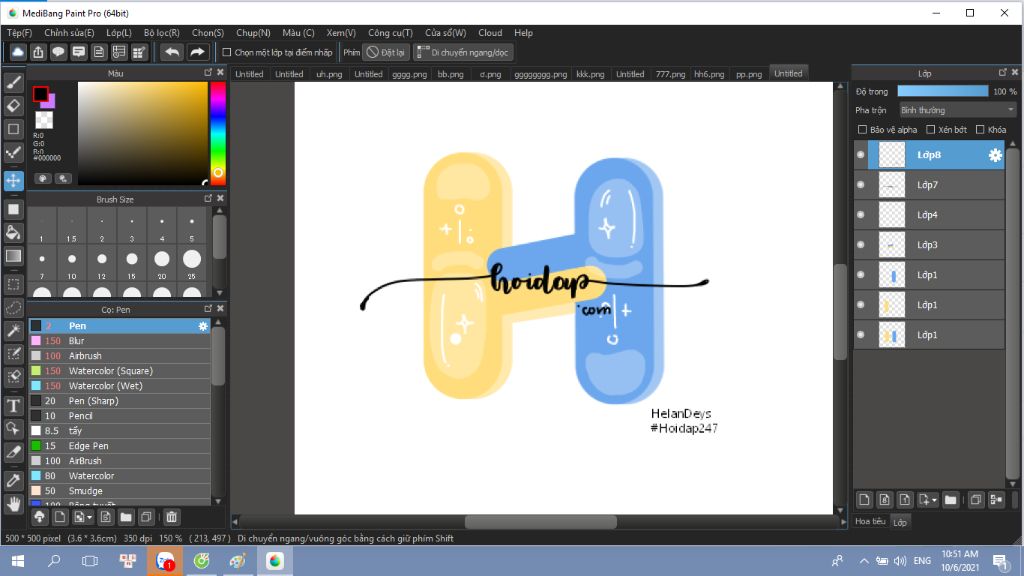Click the rainbow hue strip
The width and height of the screenshot is (1024, 576).
pos(217,133)
